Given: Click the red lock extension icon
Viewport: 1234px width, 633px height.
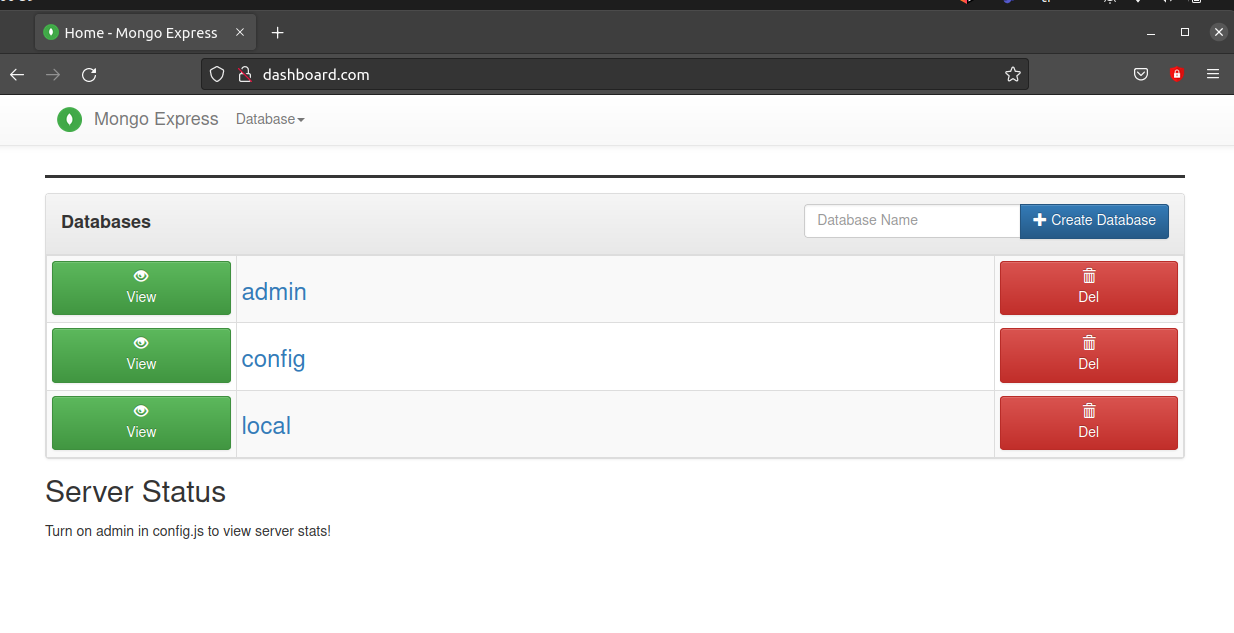Looking at the screenshot, I should pos(1176,74).
